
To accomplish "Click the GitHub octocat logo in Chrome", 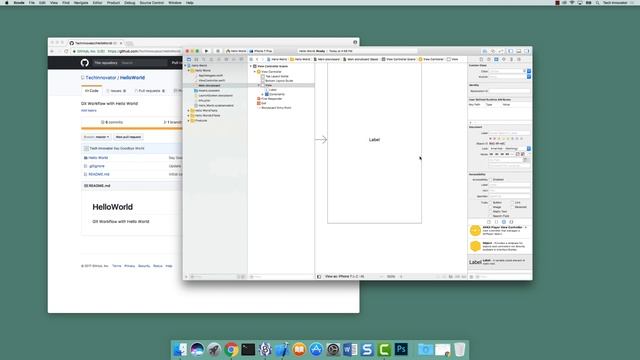I will coord(84,62).
